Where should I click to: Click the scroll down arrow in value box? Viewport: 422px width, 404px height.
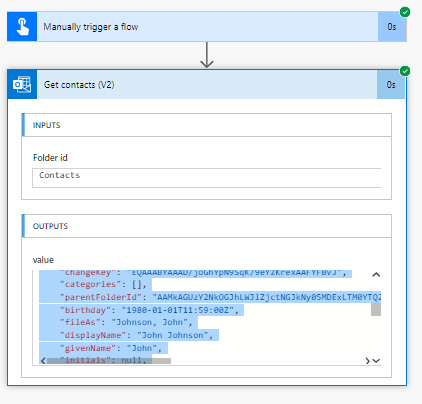[376, 361]
